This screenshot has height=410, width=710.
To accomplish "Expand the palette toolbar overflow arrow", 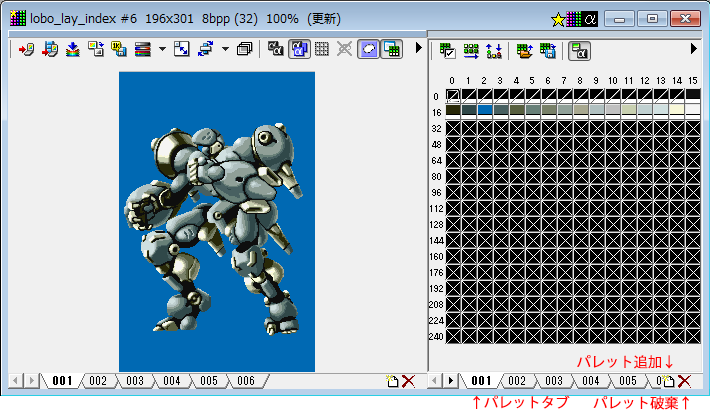I will 693,48.
